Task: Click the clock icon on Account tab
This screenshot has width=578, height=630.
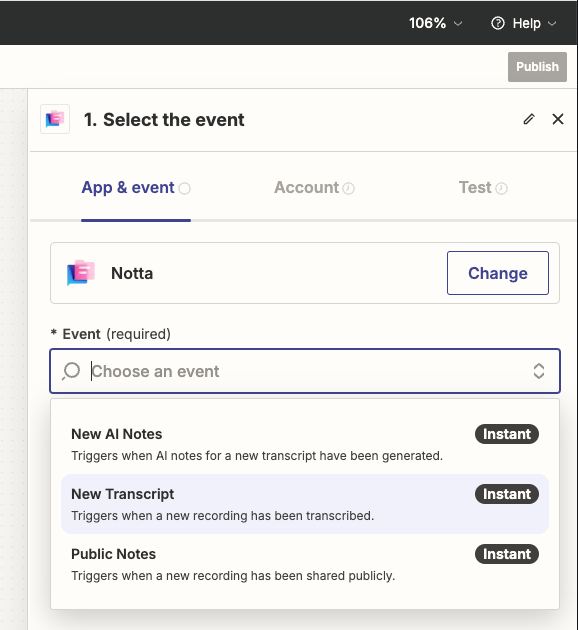Action: [x=349, y=188]
